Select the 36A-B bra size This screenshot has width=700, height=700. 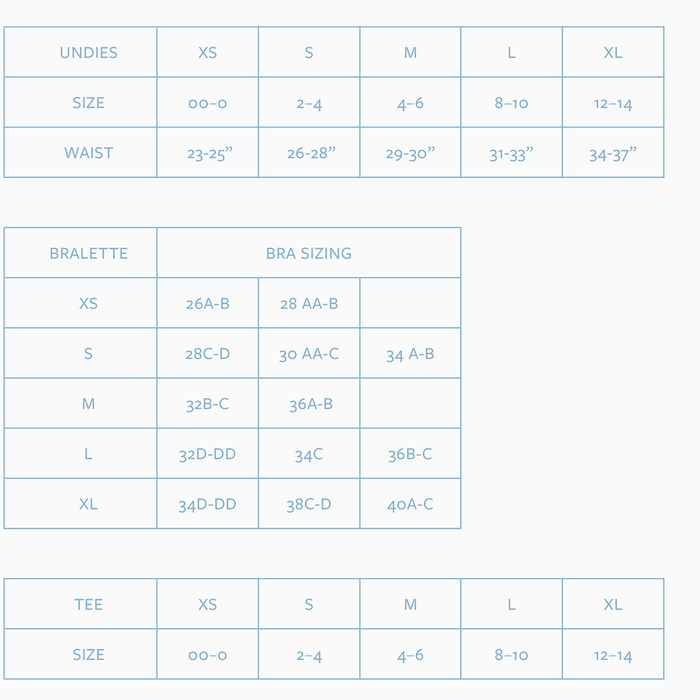coord(310,404)
